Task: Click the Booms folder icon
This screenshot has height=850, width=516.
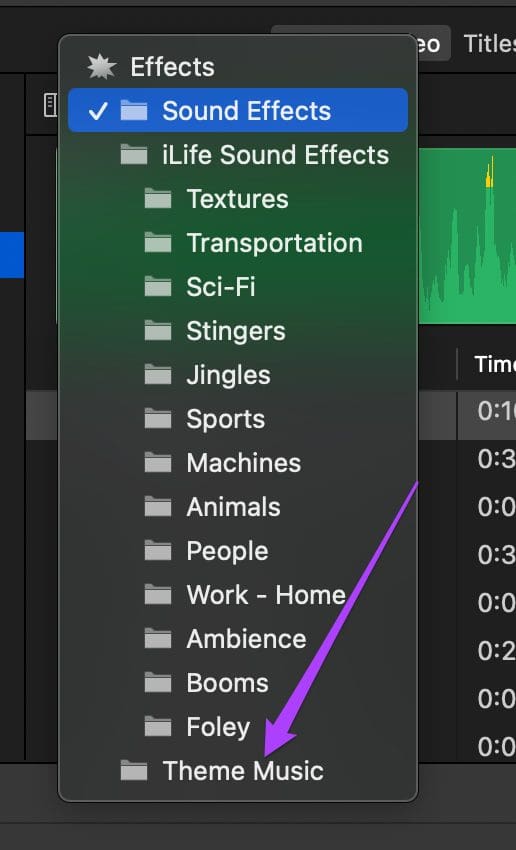Action: click(x=158, y=682)
